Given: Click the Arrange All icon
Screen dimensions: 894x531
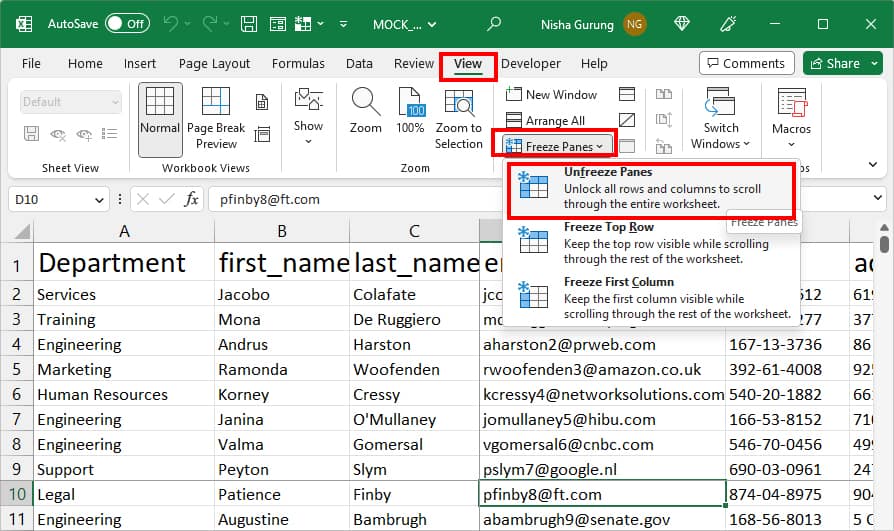Looking at the screenshot, I should tap(514, 120).
